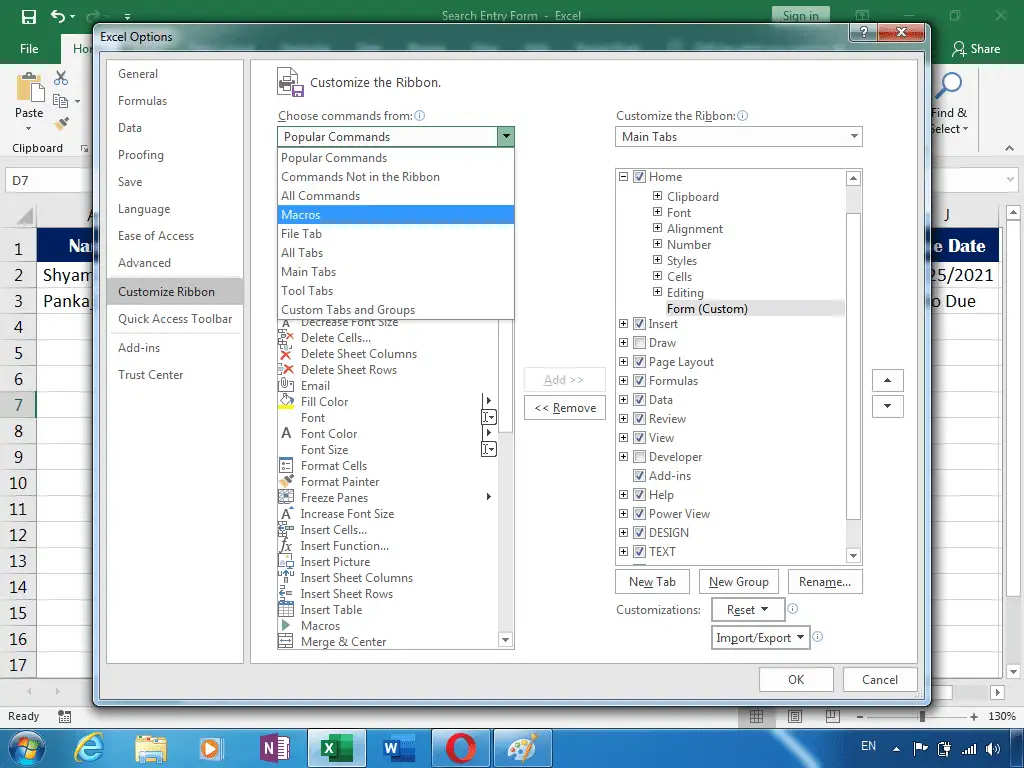Click the Remove button
1024x768 pixels.
pos(565,408)
